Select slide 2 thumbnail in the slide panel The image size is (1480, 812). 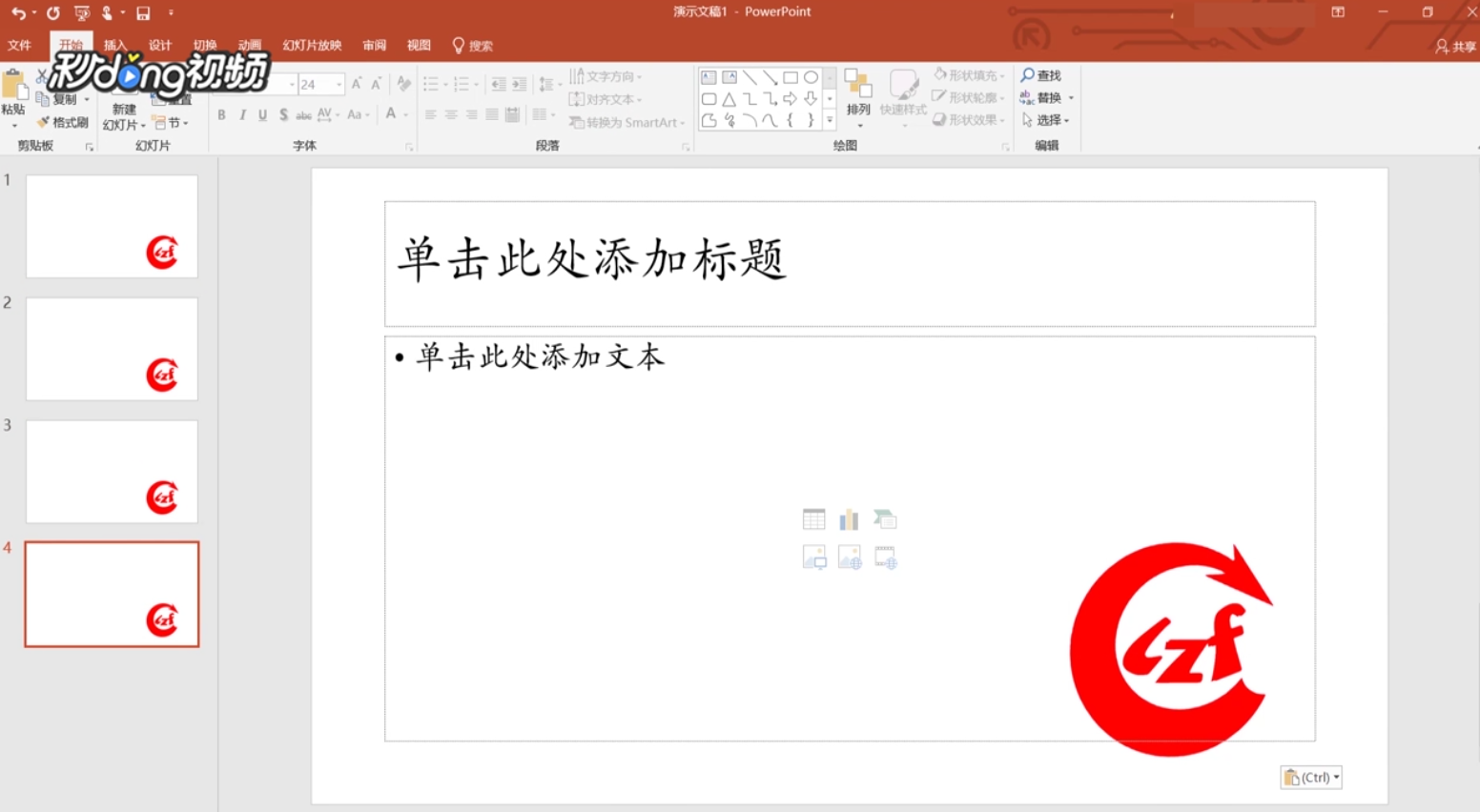coord(111,349)
